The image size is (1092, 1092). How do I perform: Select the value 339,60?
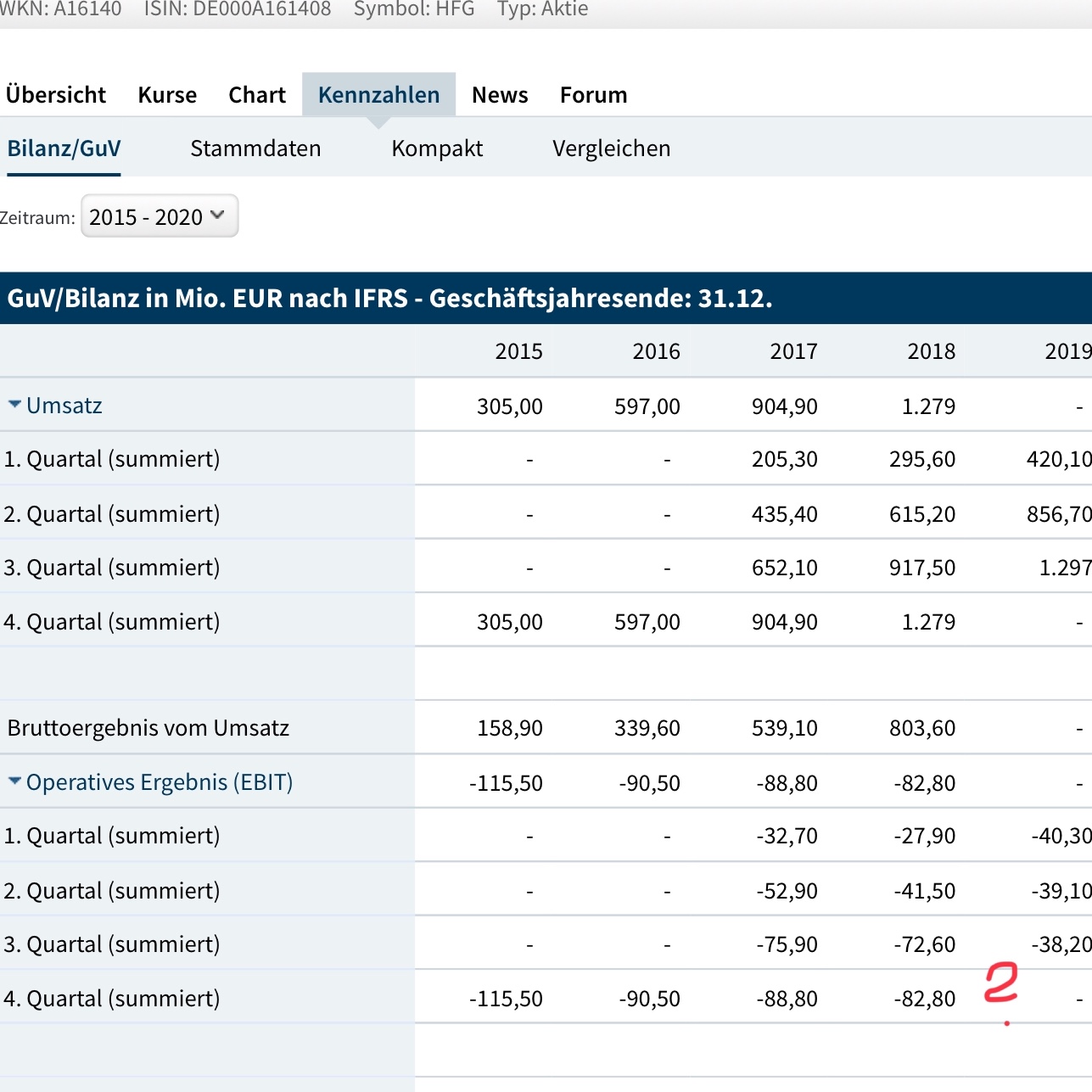[647, 728]
